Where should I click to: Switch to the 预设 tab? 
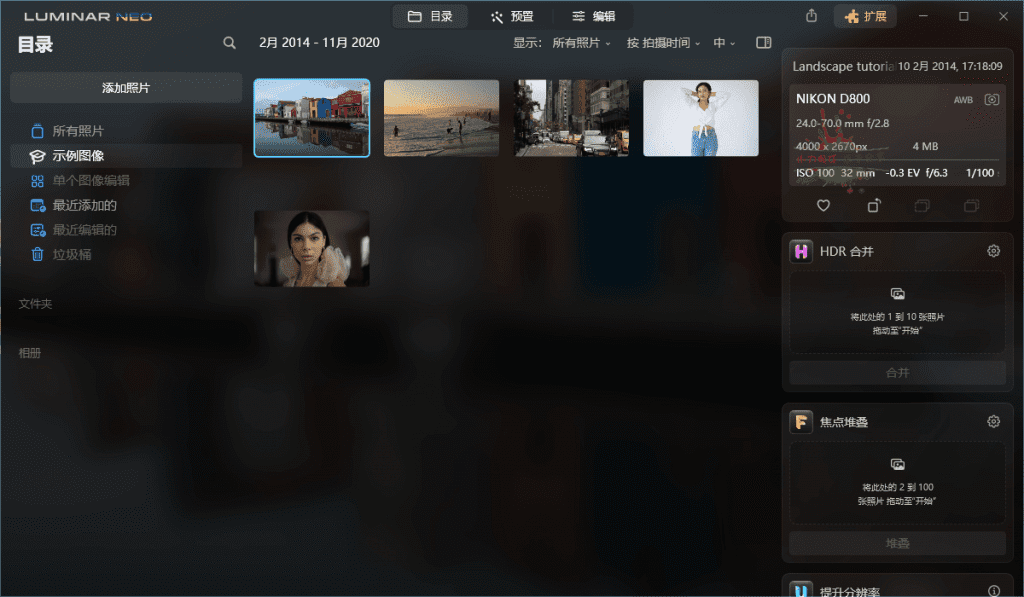[513, 15]
